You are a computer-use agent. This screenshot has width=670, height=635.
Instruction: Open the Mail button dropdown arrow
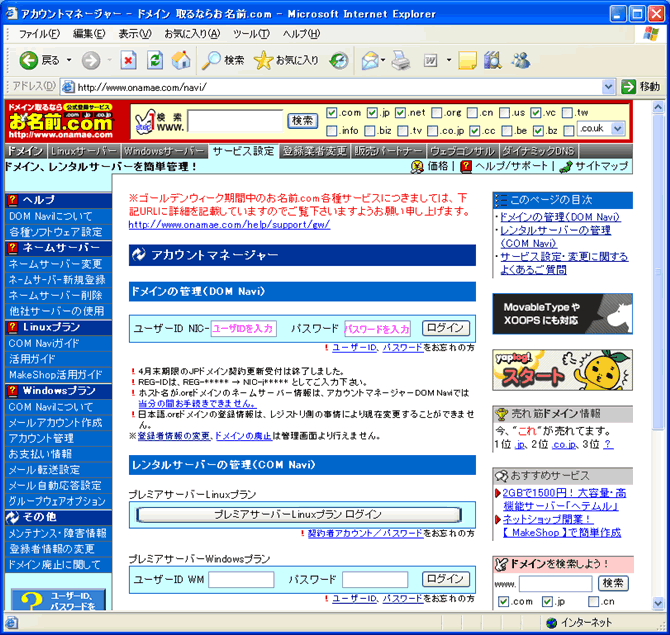[383, 60]
